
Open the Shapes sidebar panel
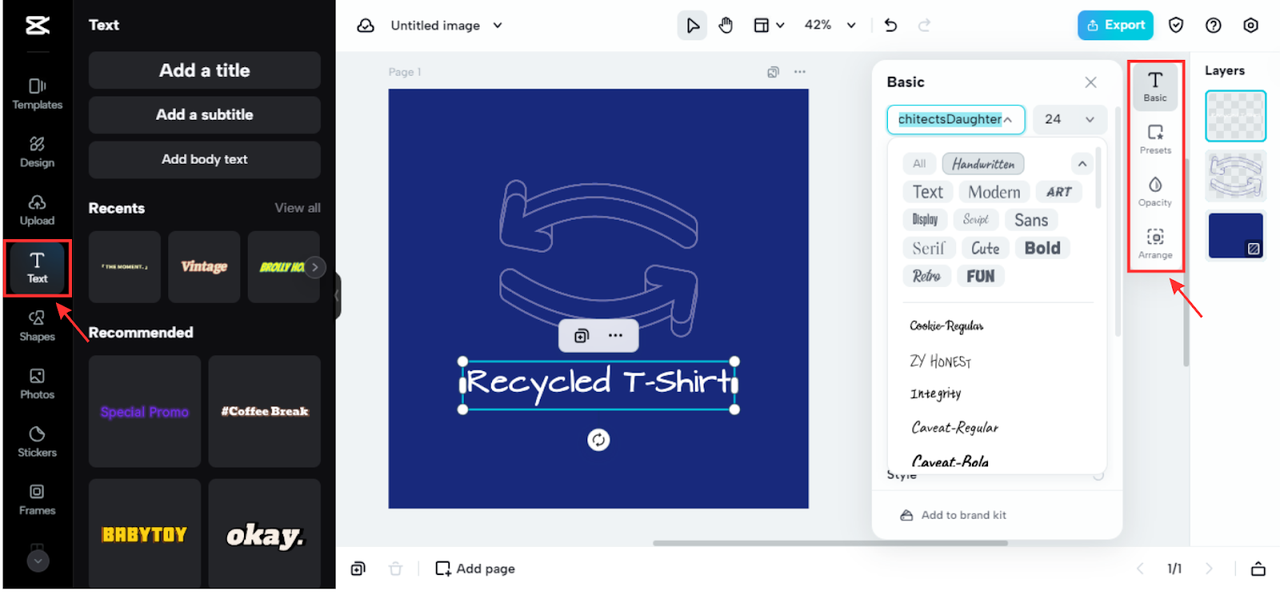pos(37,326)
